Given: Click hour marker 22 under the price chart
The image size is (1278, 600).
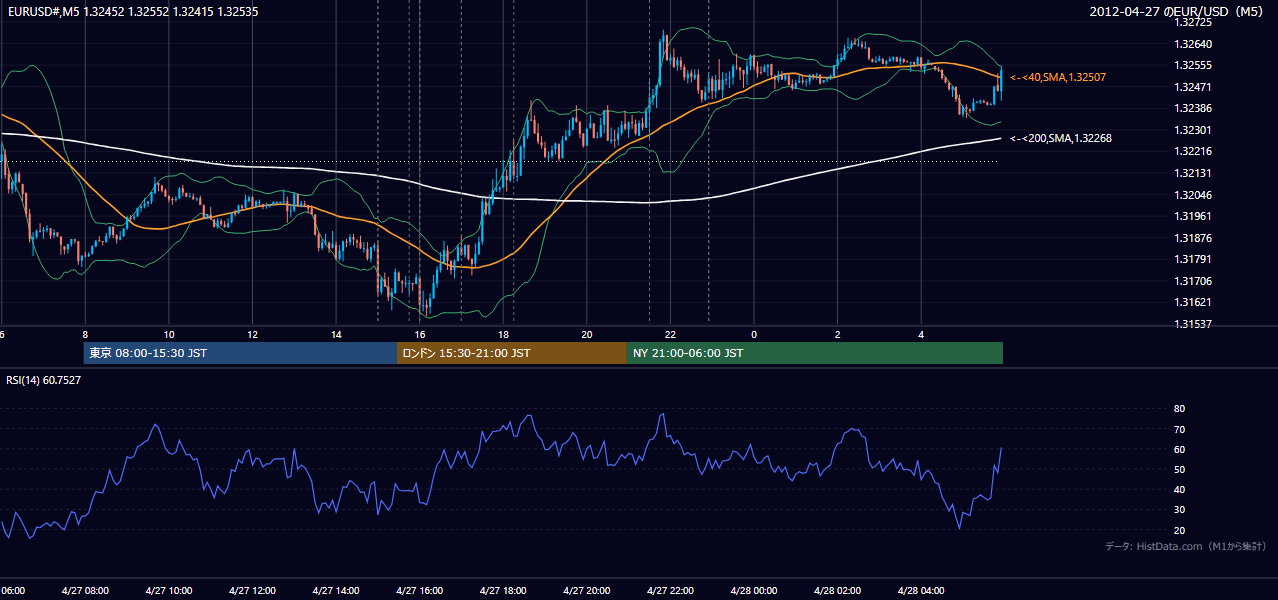Looking at the screenshot, I should 670,334.
